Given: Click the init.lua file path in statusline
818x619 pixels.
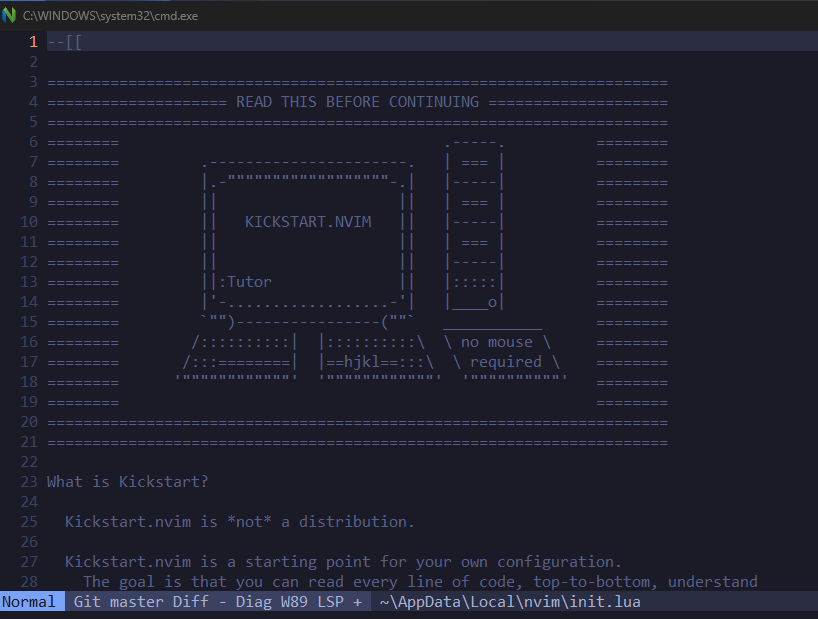Looking at the screenshot, I should click(x=510, y=602).
